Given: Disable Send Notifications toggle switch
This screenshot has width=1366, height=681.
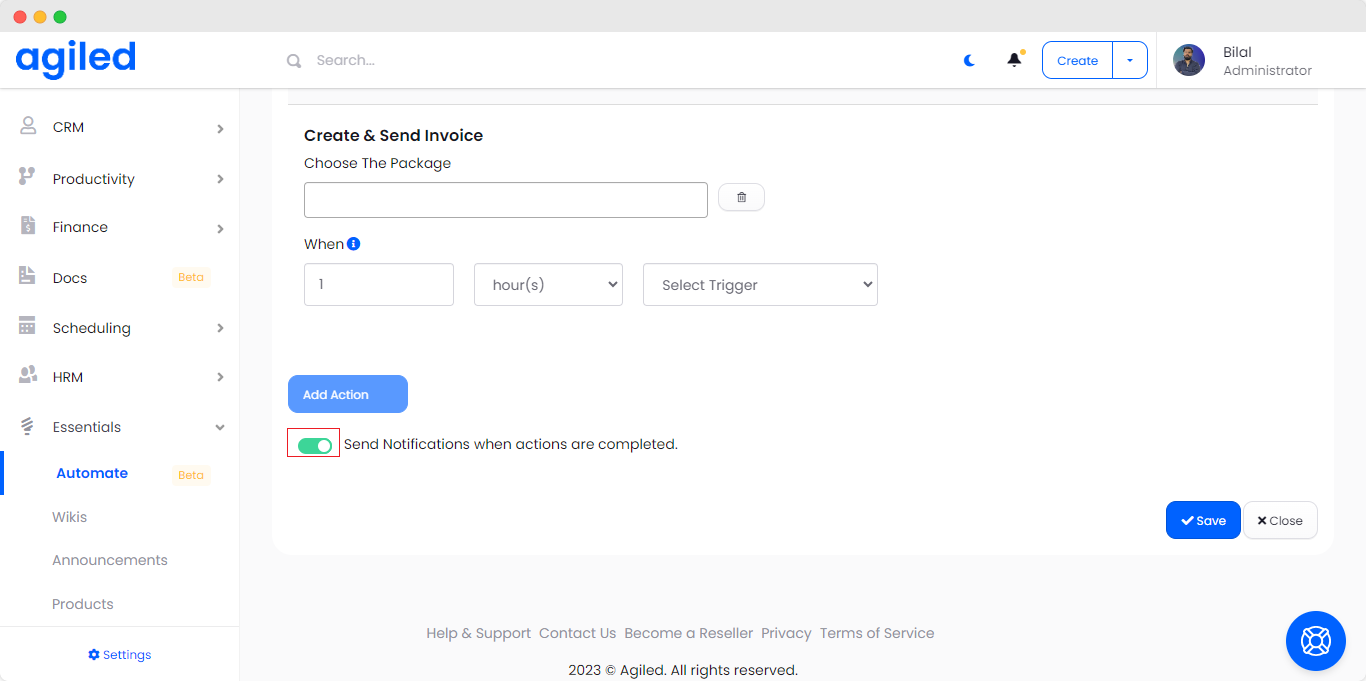Looking at the screenshot, I should (x=314, y=445).
